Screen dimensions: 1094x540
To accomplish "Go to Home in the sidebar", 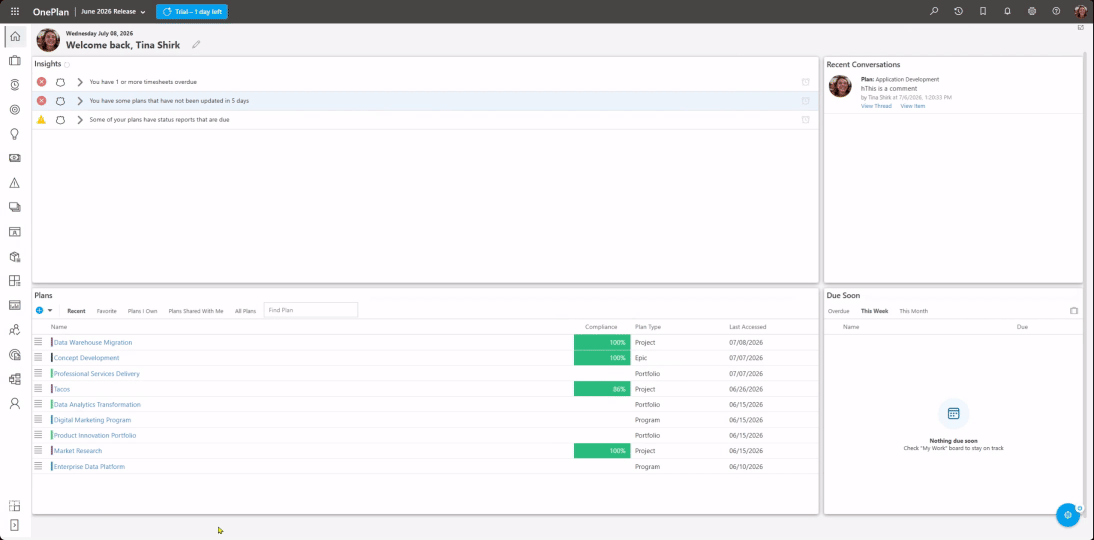I will point(15,36).
